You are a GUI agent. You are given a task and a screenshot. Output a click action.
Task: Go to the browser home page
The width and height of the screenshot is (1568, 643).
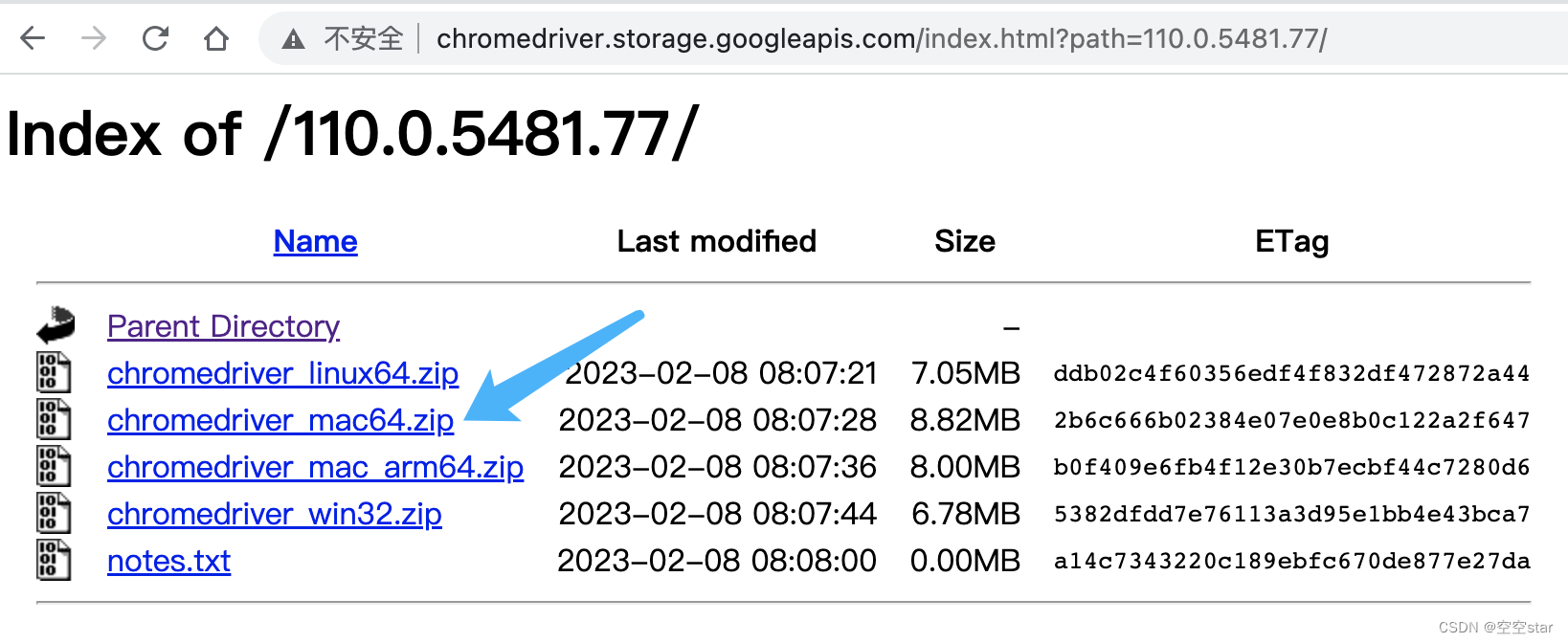coord(216,38)
